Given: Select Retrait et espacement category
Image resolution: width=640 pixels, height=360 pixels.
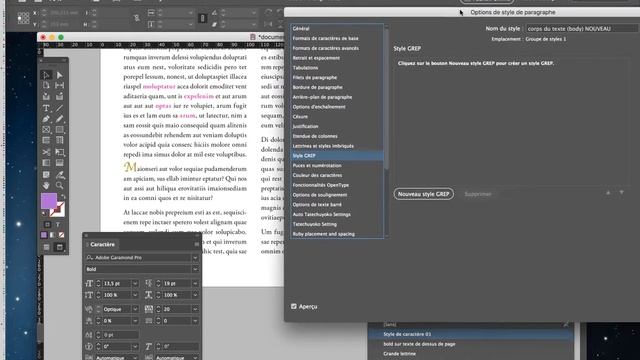Looking at the screenshot, I should coord(337,58).
